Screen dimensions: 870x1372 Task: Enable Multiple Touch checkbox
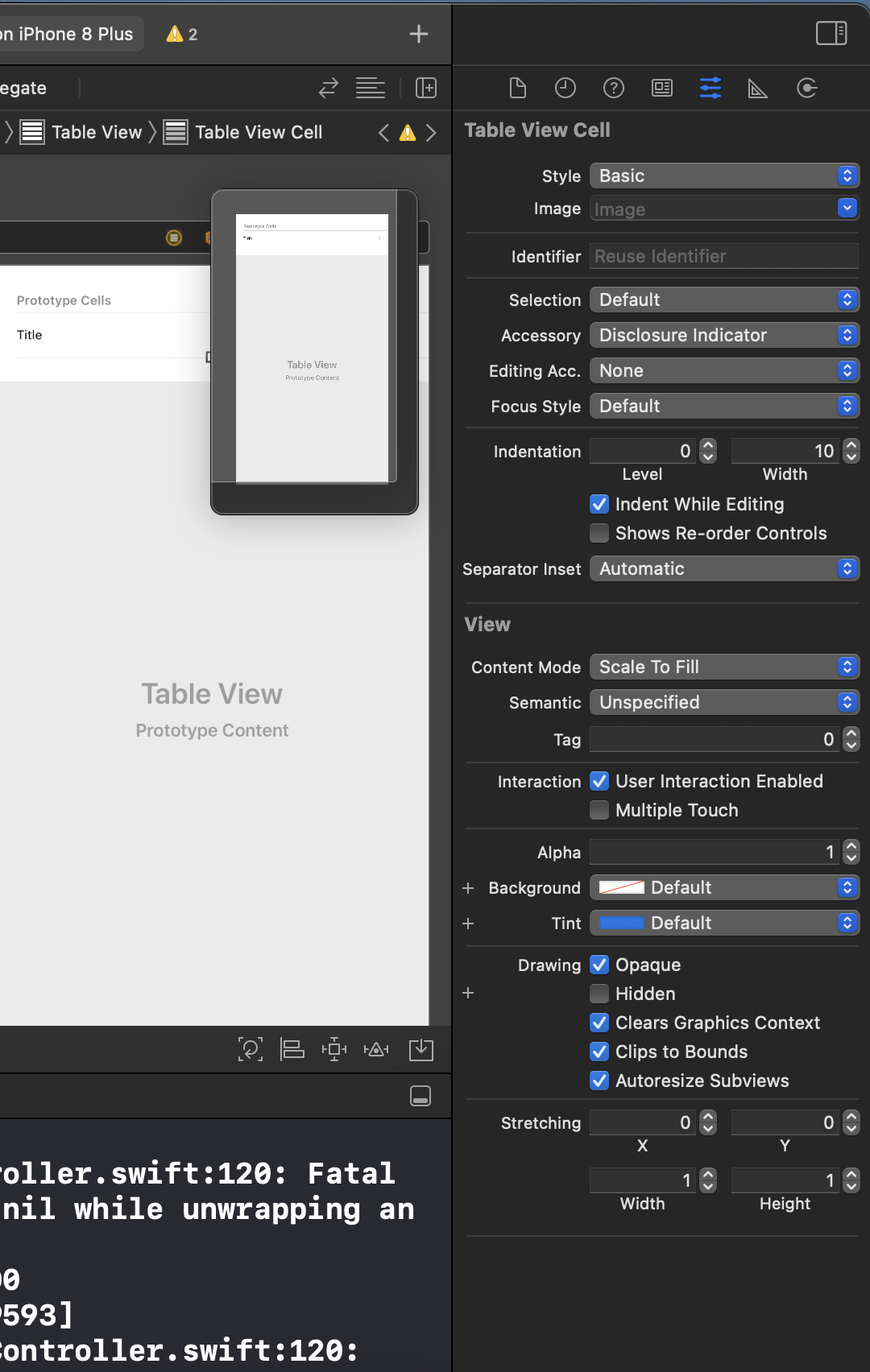[599, 810]
